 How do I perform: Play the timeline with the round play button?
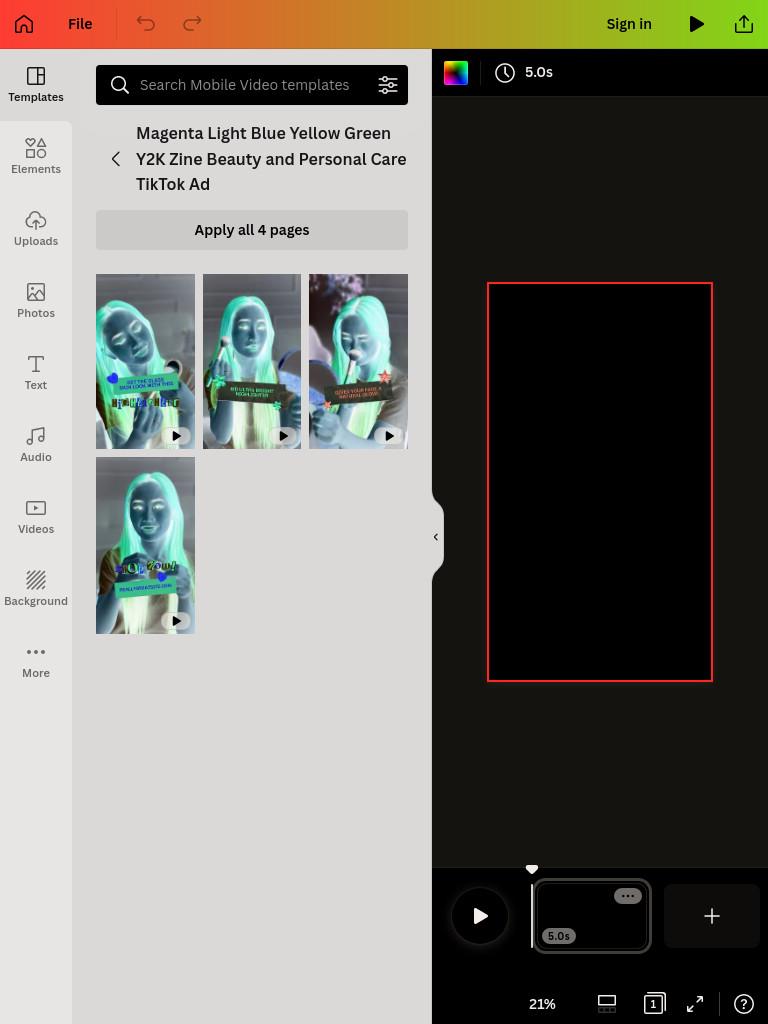480,916
